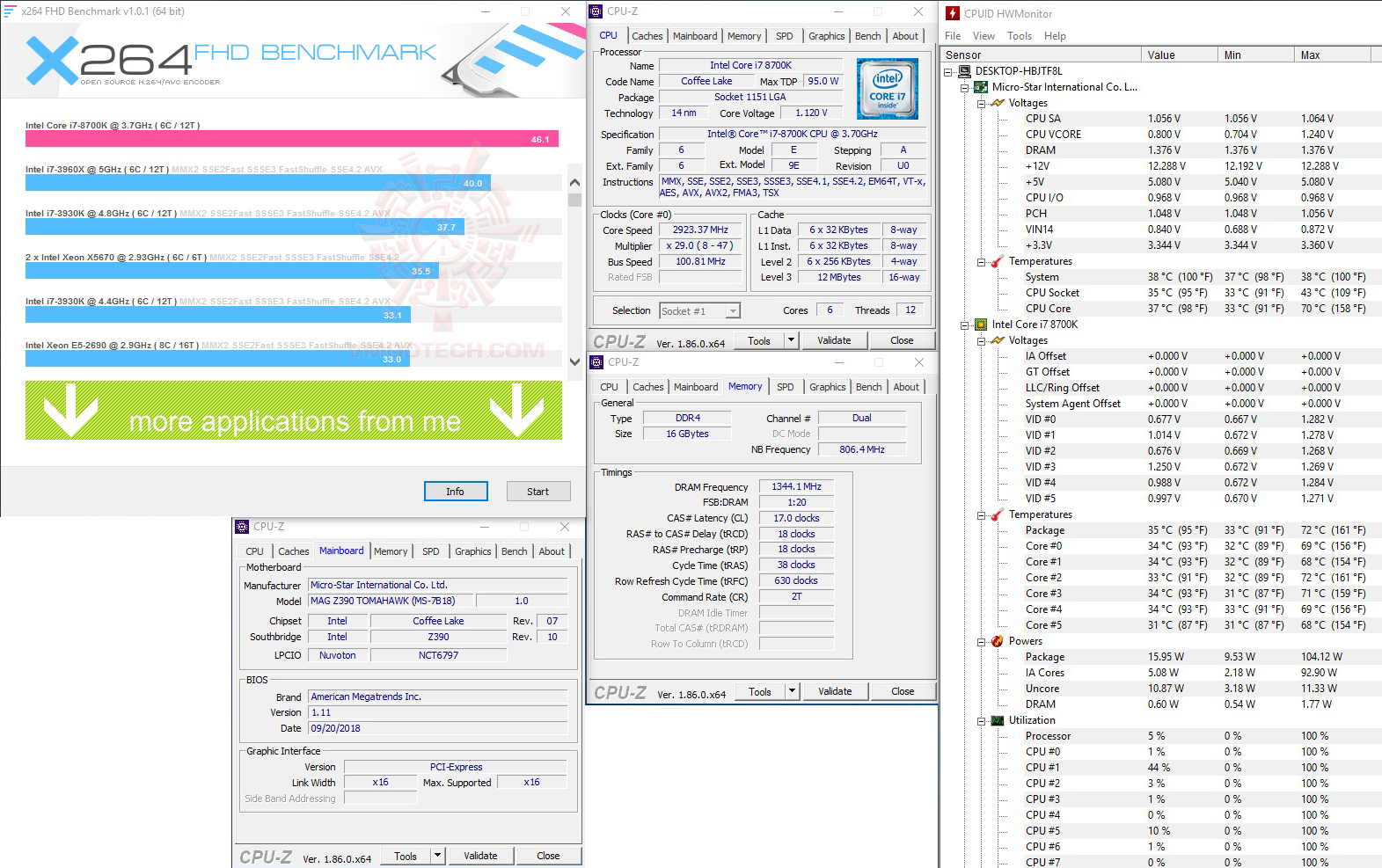The image size is (1382, 868).
Task: Select Graphics tab in Memory CPU-Z window
Action: (x=828, y=387)
